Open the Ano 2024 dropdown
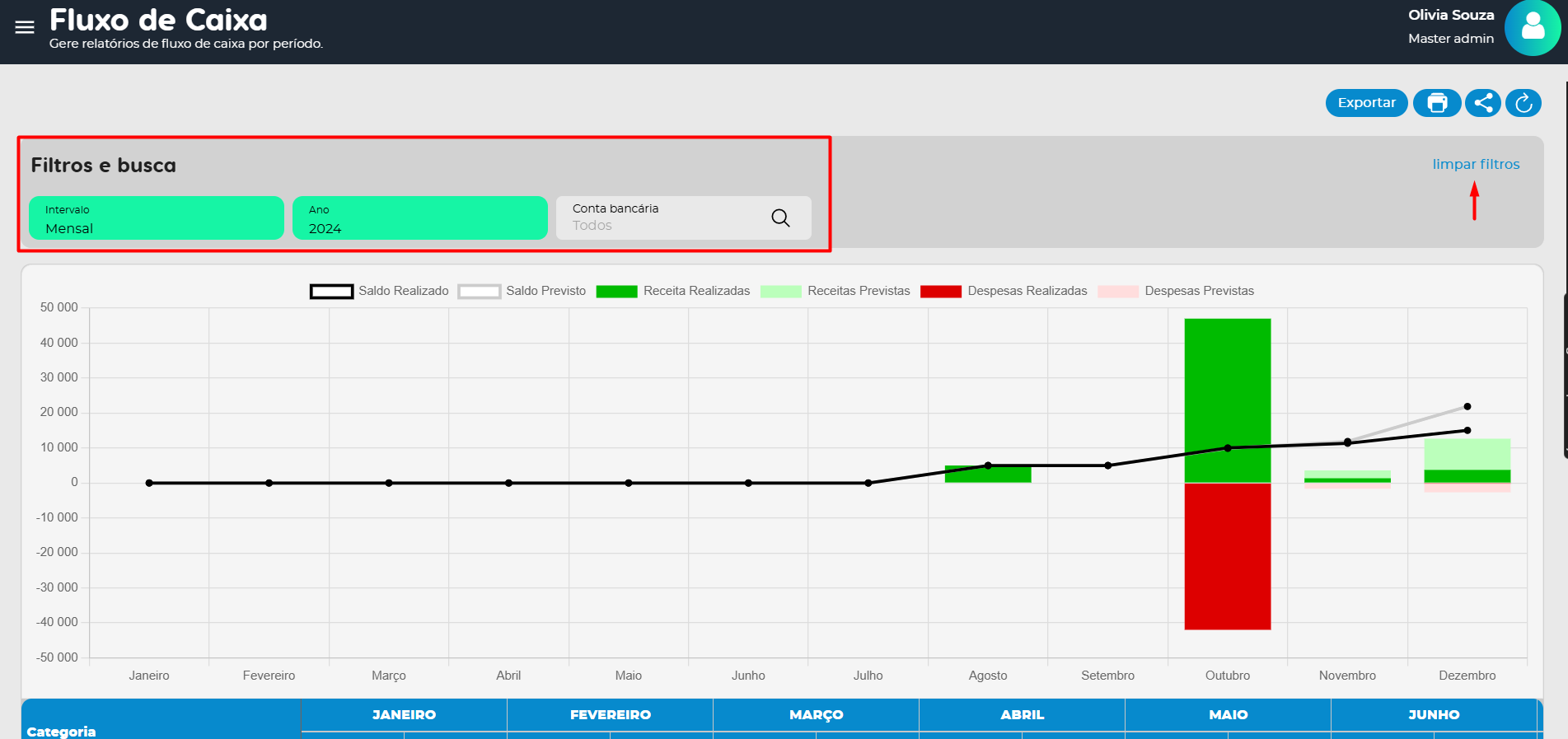 pyautogui.click(x=420, y=218)
